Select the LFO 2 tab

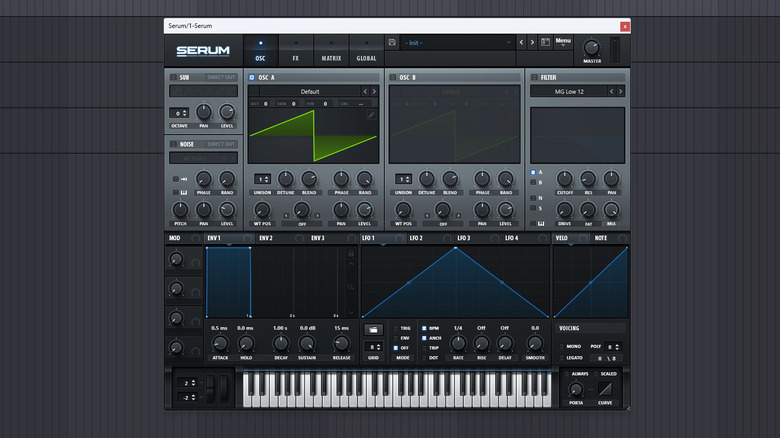pos(415,238)
